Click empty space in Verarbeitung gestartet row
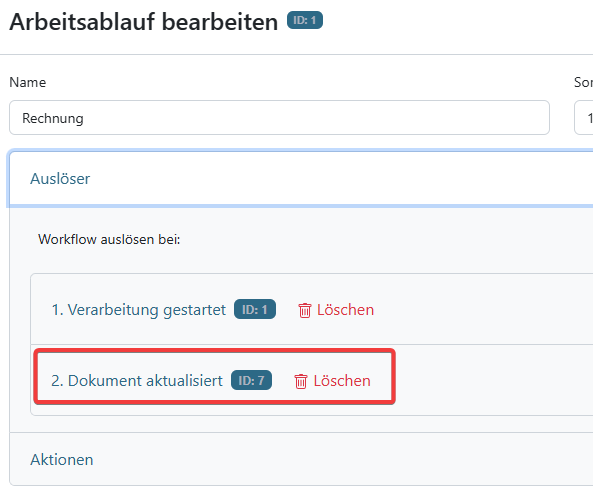The height and width of the screenshot is (490, 593). 484,309
